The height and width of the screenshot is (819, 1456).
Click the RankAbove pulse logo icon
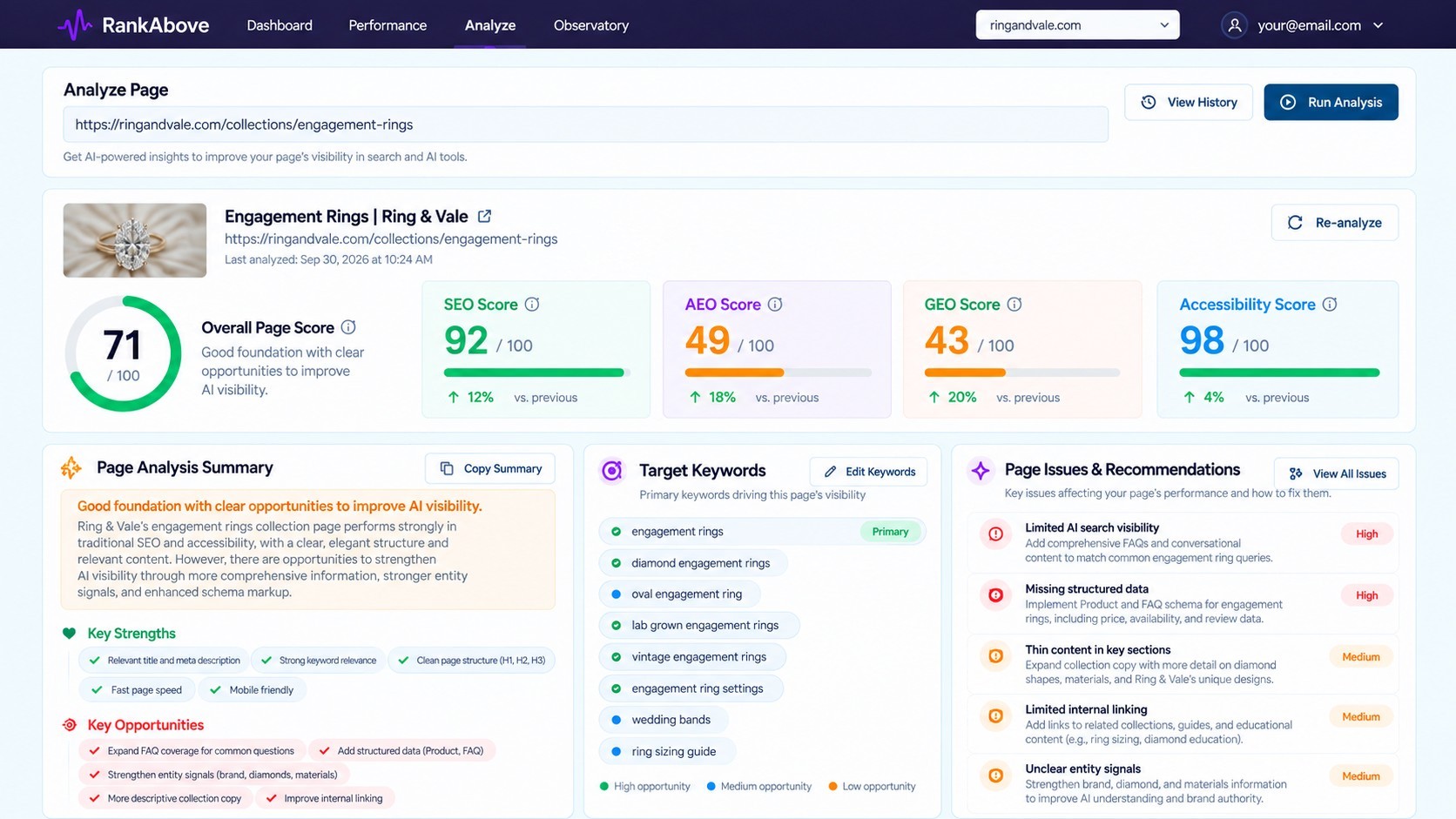(x=75, y=25)
